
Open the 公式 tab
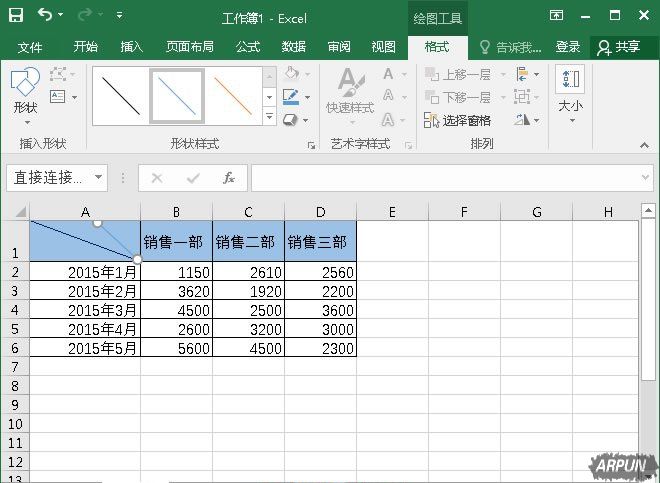[248, 46]
